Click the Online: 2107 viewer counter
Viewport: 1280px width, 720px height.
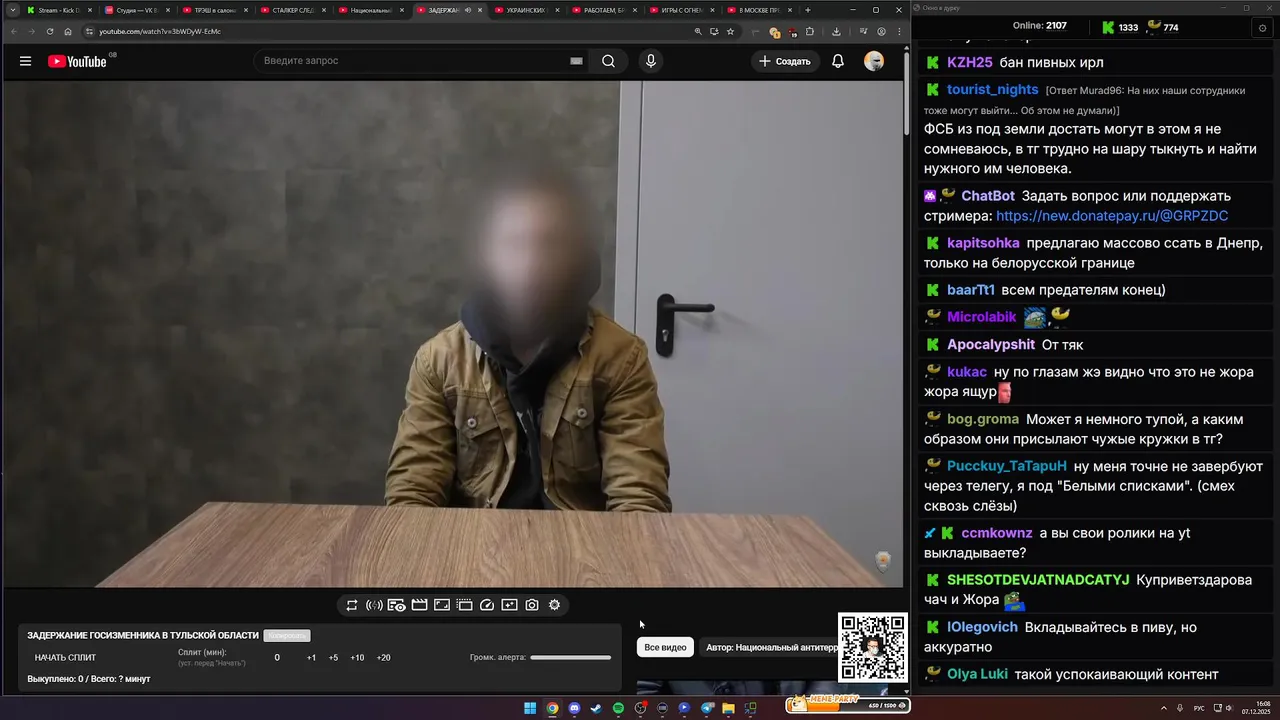(x=1039, y=26)
